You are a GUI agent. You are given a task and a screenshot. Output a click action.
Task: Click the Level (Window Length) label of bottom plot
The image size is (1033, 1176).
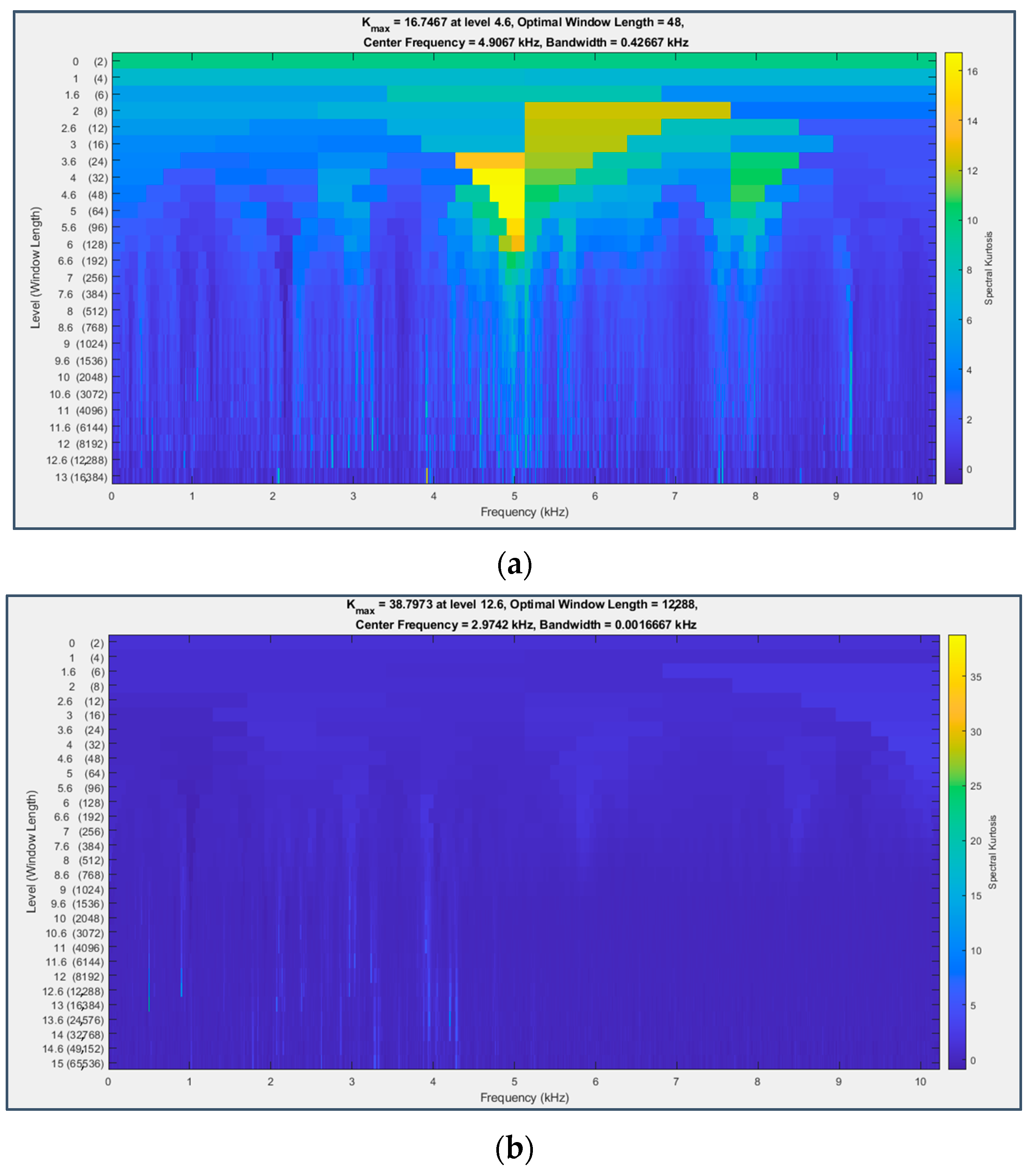[32, 851]
